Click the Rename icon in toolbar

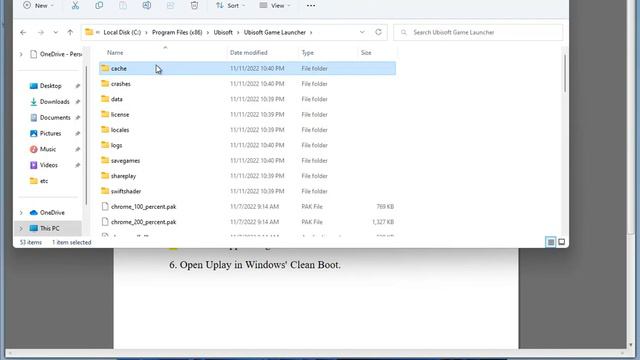(147, 5)
